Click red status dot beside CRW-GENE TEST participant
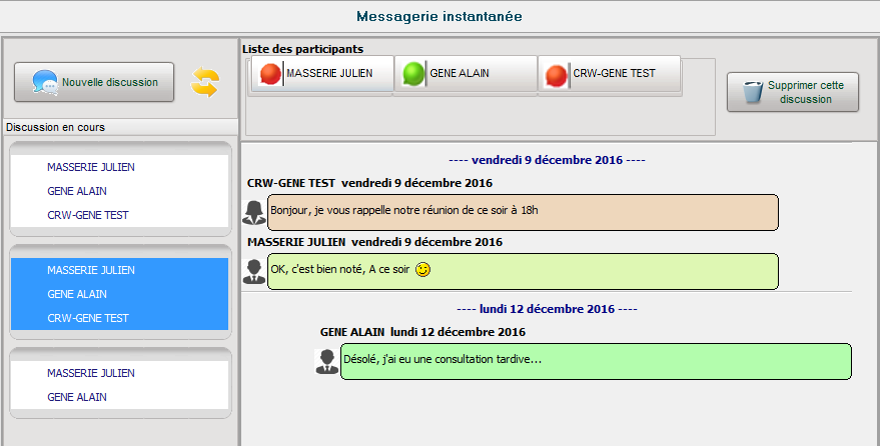This screenshot has width=880, height=446. [557, 74]
